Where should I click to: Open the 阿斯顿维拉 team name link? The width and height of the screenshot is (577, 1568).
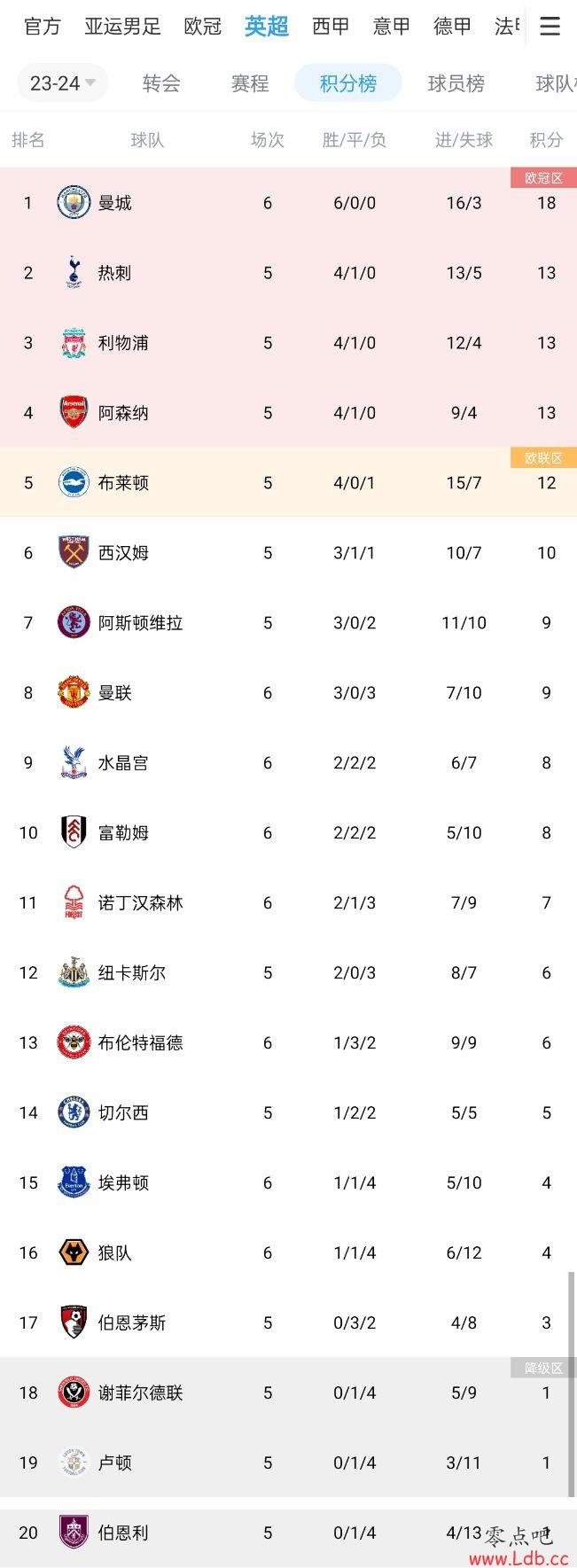[x=140, y=623]
